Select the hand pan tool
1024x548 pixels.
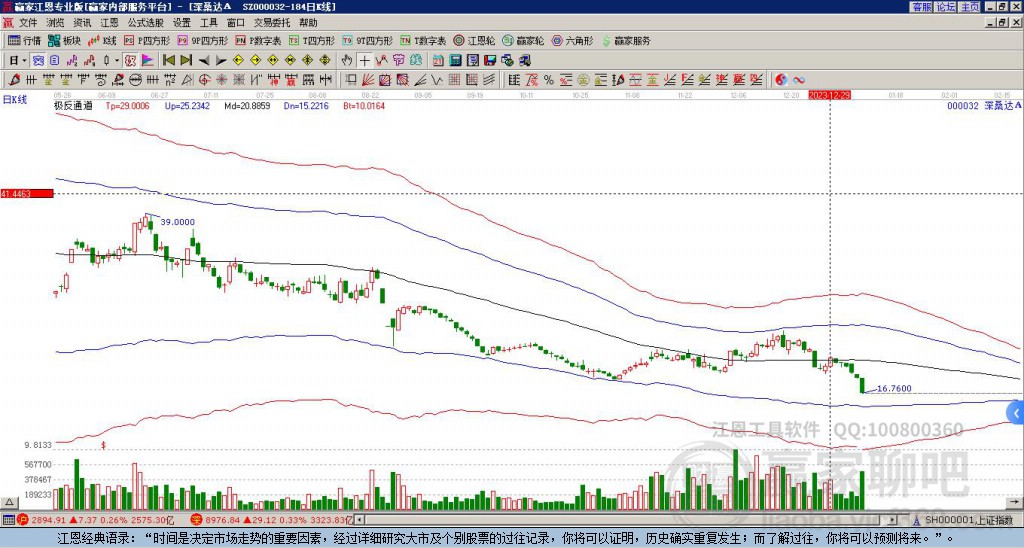347,61
